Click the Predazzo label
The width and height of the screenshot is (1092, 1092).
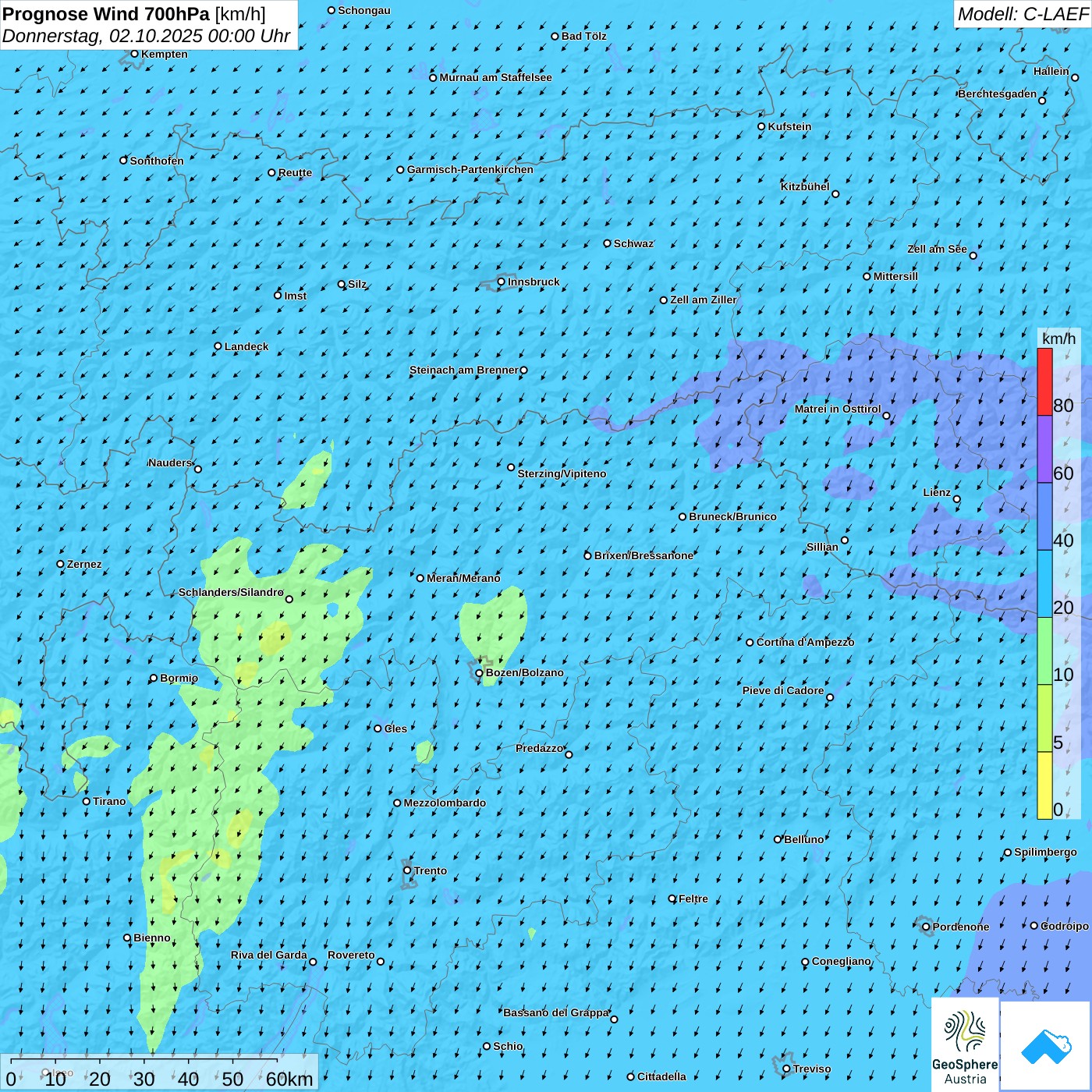539,748
